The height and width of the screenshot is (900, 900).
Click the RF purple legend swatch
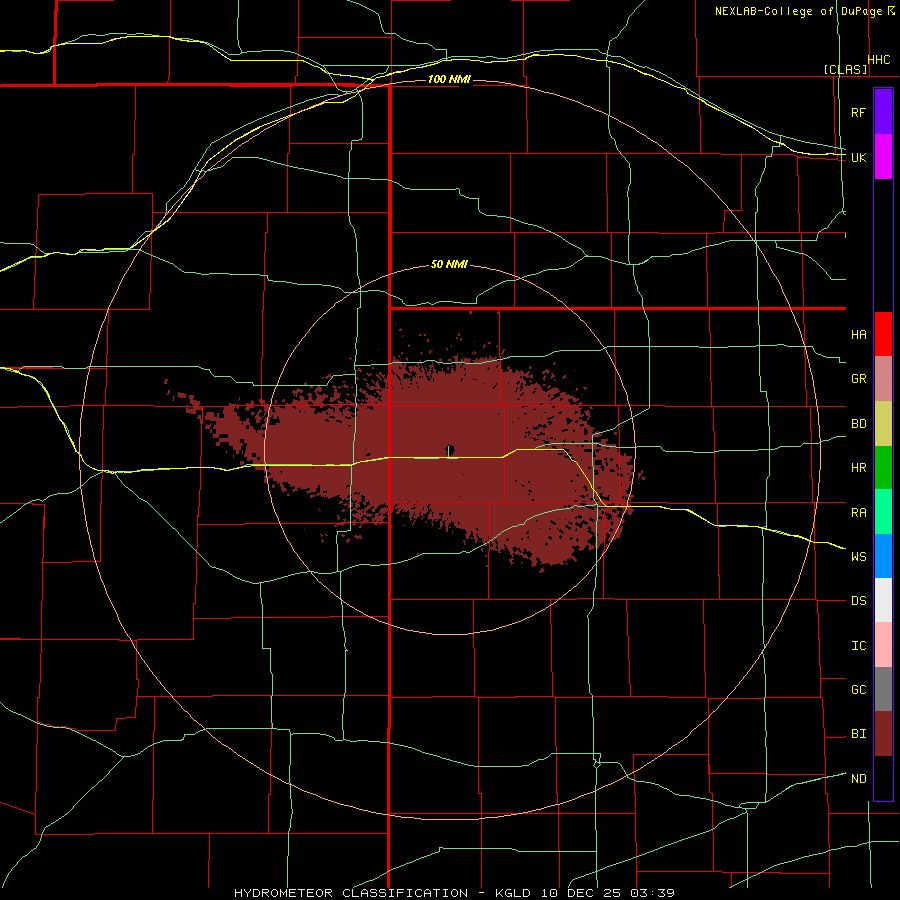point(883,112)
